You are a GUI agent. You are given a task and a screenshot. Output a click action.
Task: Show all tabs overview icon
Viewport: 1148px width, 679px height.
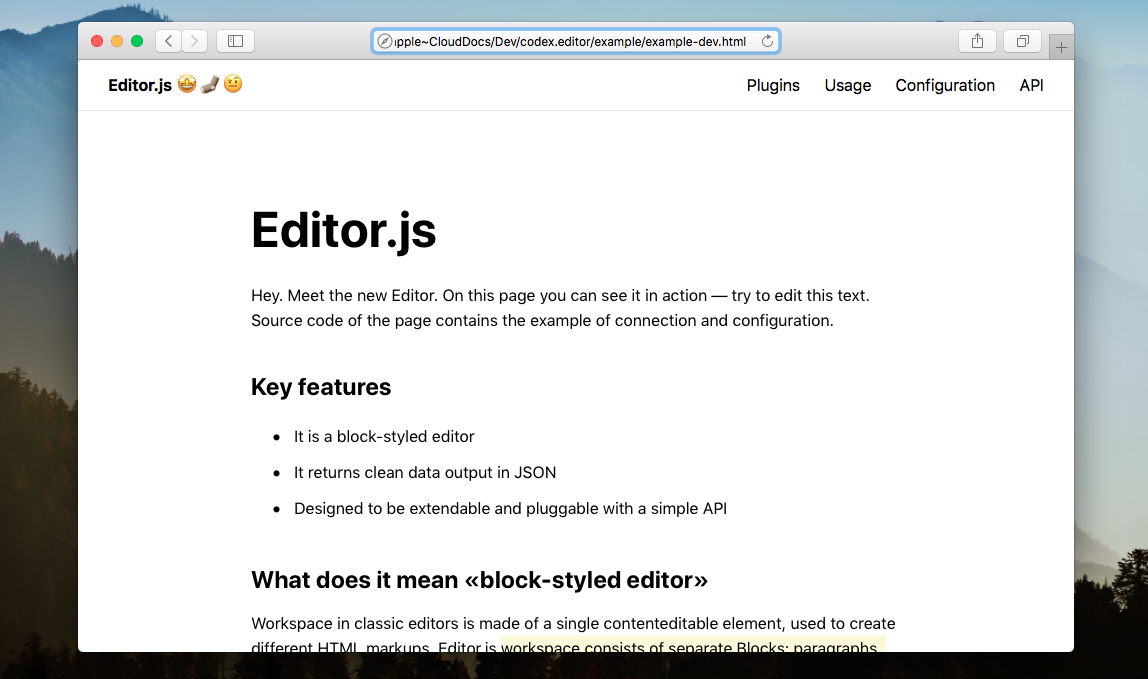click(1022, 41)
